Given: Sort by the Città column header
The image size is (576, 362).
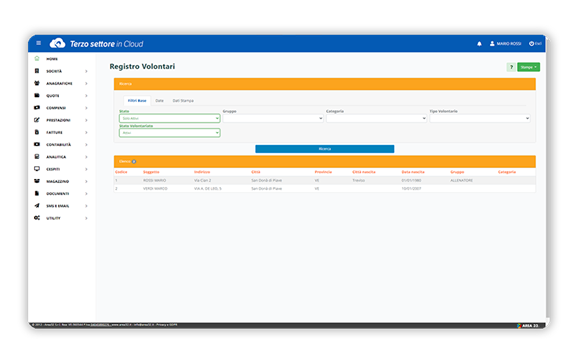Looking at the screenshot, I should pyautogui.click(x=256, y=172).
